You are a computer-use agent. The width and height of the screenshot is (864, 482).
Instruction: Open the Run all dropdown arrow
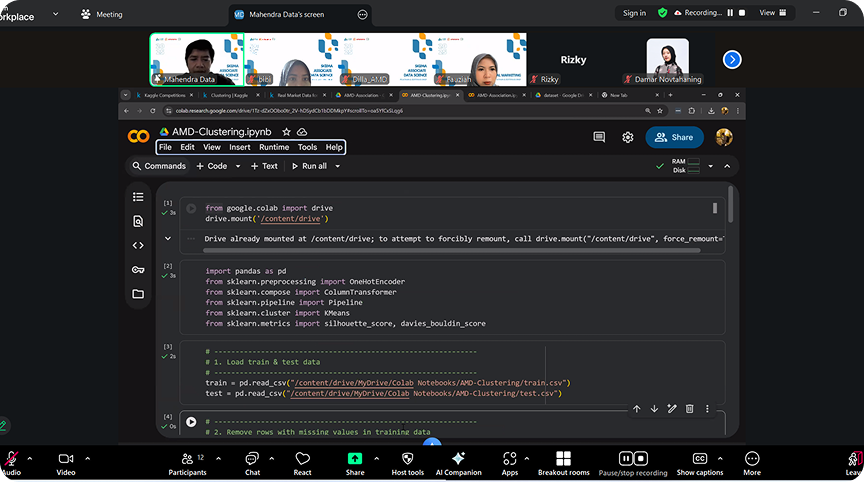pos(337,166)
